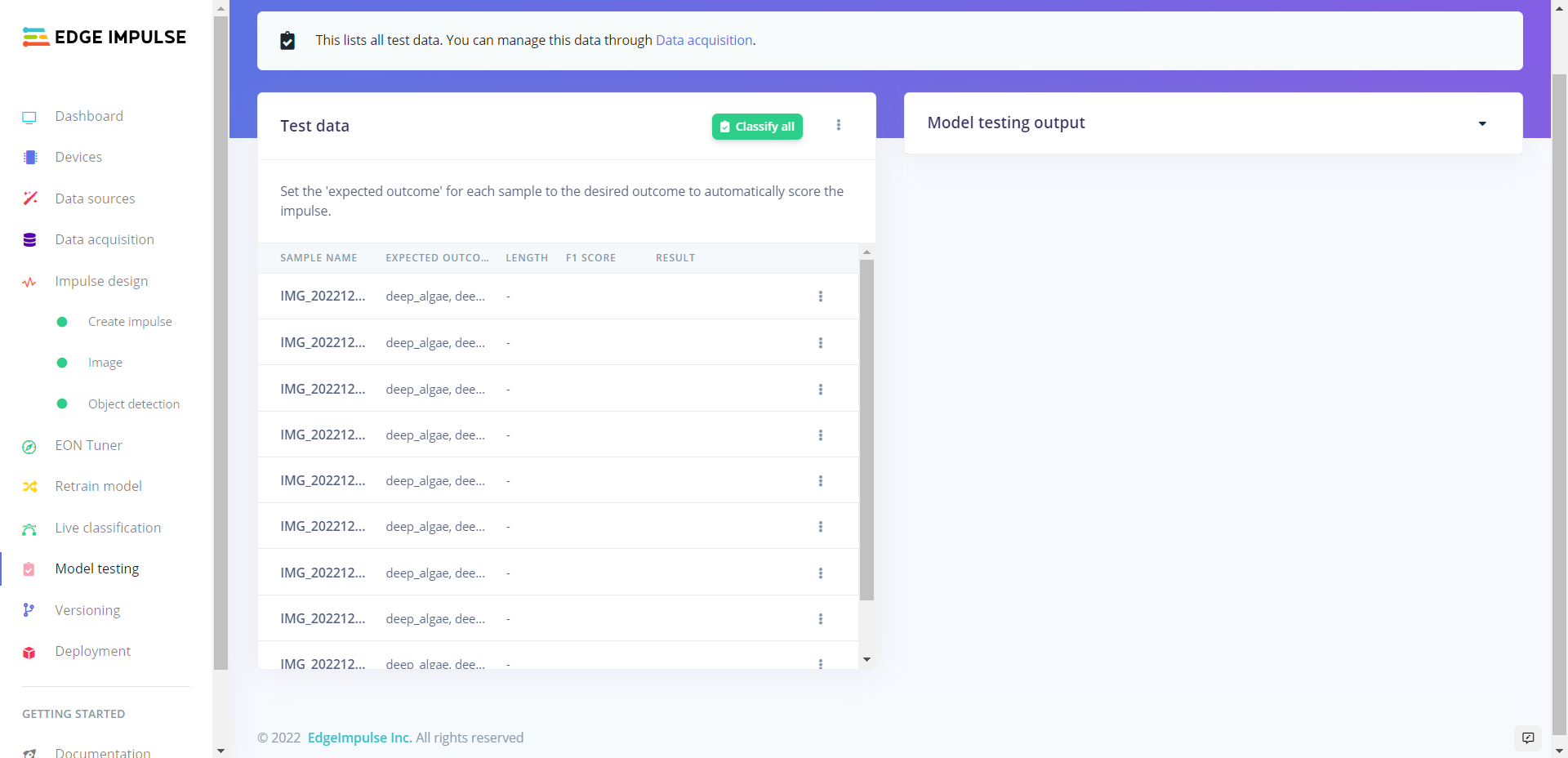Click the table's scroll-down arrow
Viewport: 1568px width, 758px height.
tap(866, 660)
